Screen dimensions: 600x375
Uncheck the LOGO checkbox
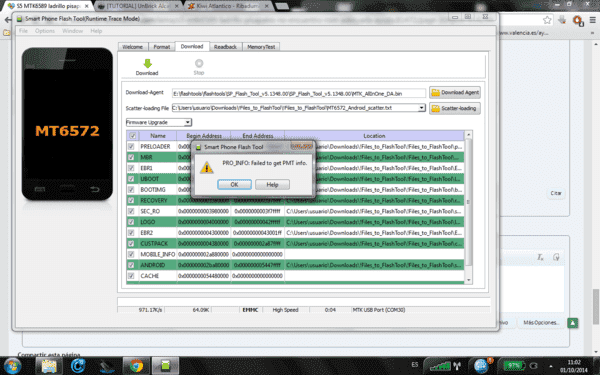131,222
